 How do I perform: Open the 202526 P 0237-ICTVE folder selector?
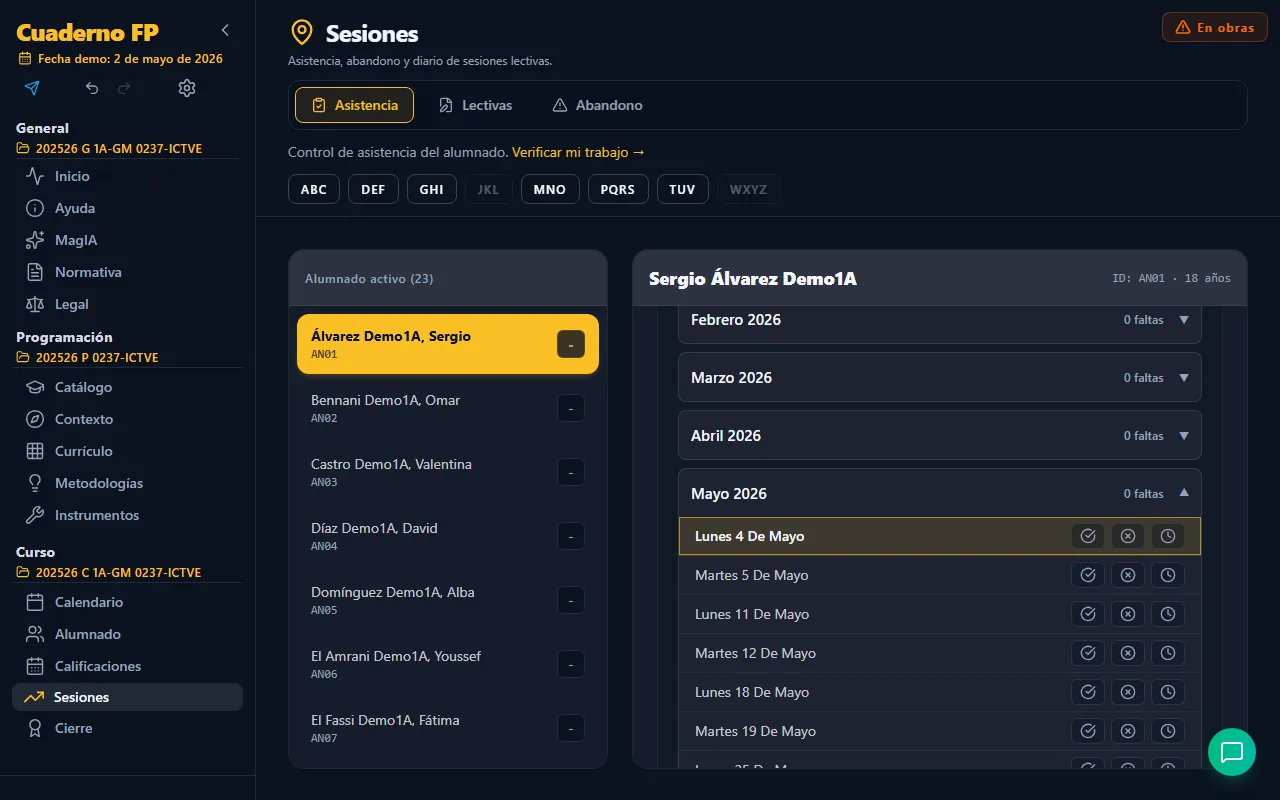88,358
